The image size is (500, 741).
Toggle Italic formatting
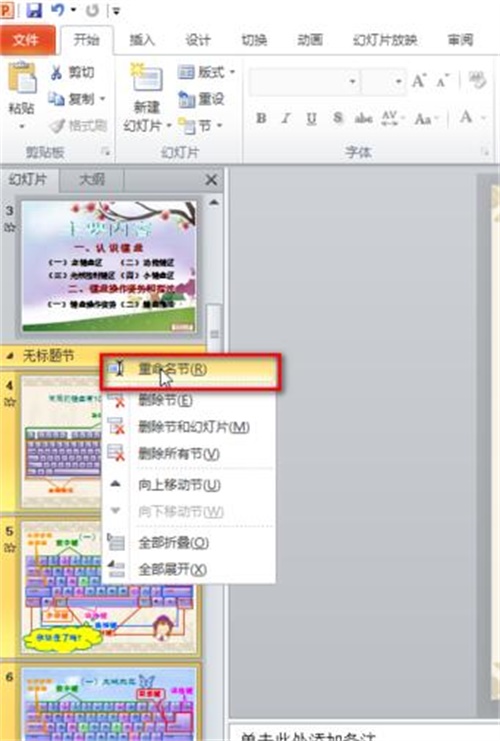click(x=285, y=118)
